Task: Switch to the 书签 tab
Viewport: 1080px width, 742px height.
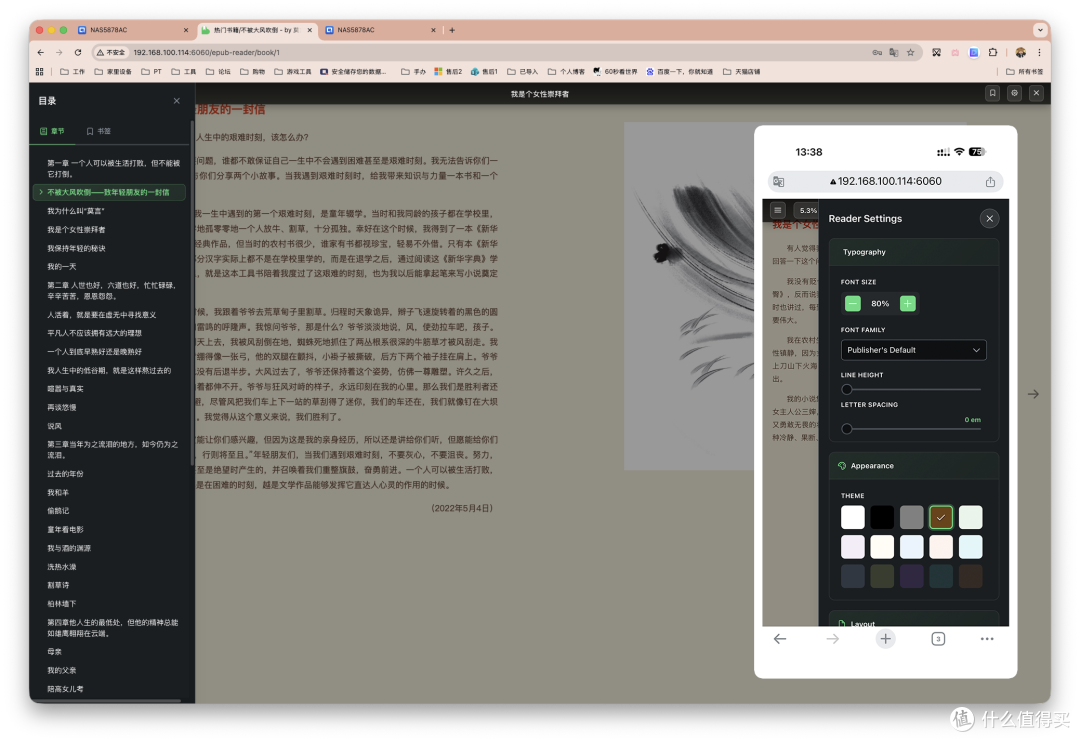Action: coord(98,131)
